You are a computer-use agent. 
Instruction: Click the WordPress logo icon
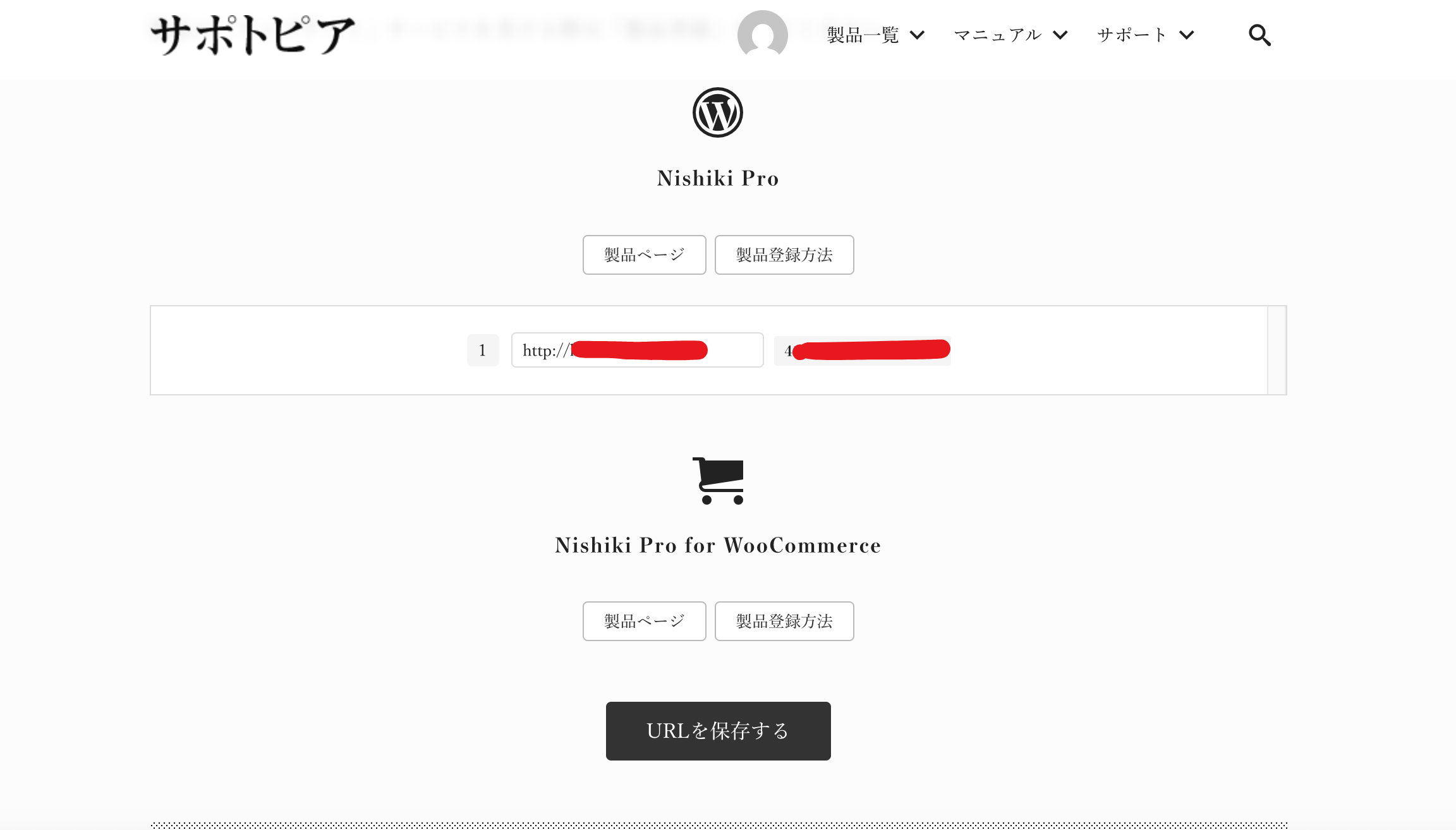click(x=718, y=112)
